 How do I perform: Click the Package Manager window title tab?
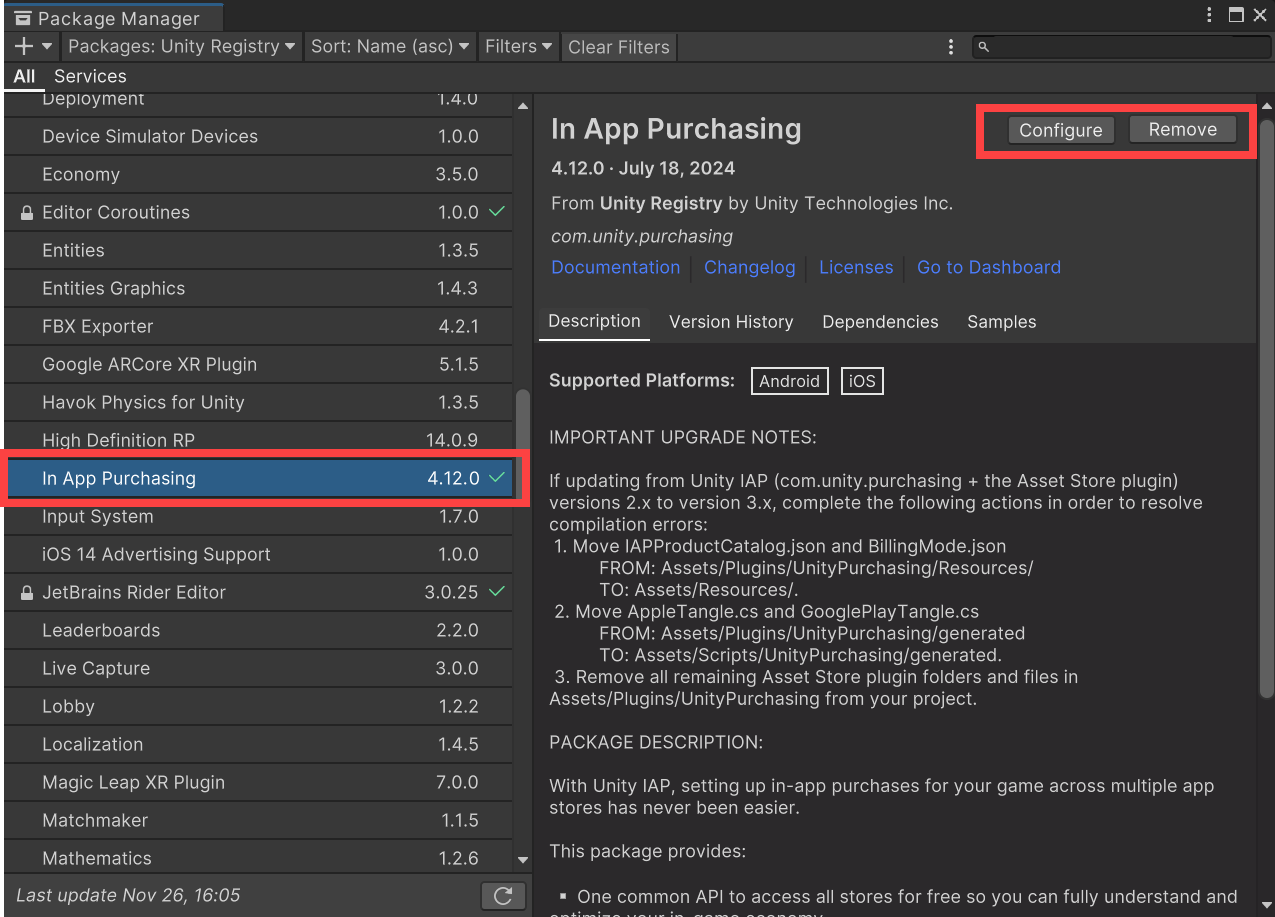pos(112,18)
